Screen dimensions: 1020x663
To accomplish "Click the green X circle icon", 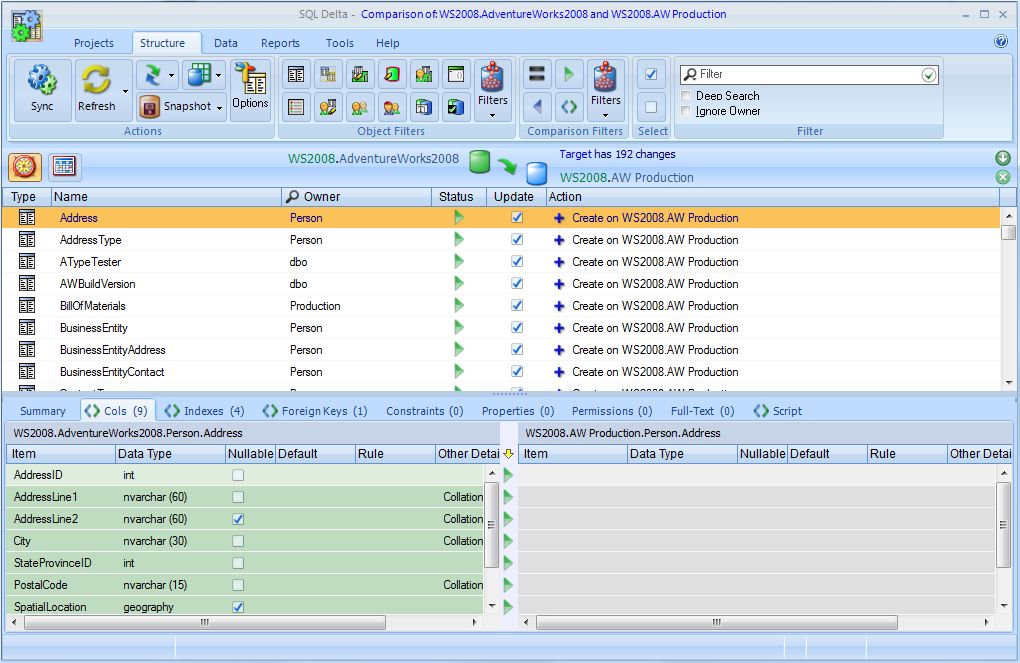I will coord(1002,177).
